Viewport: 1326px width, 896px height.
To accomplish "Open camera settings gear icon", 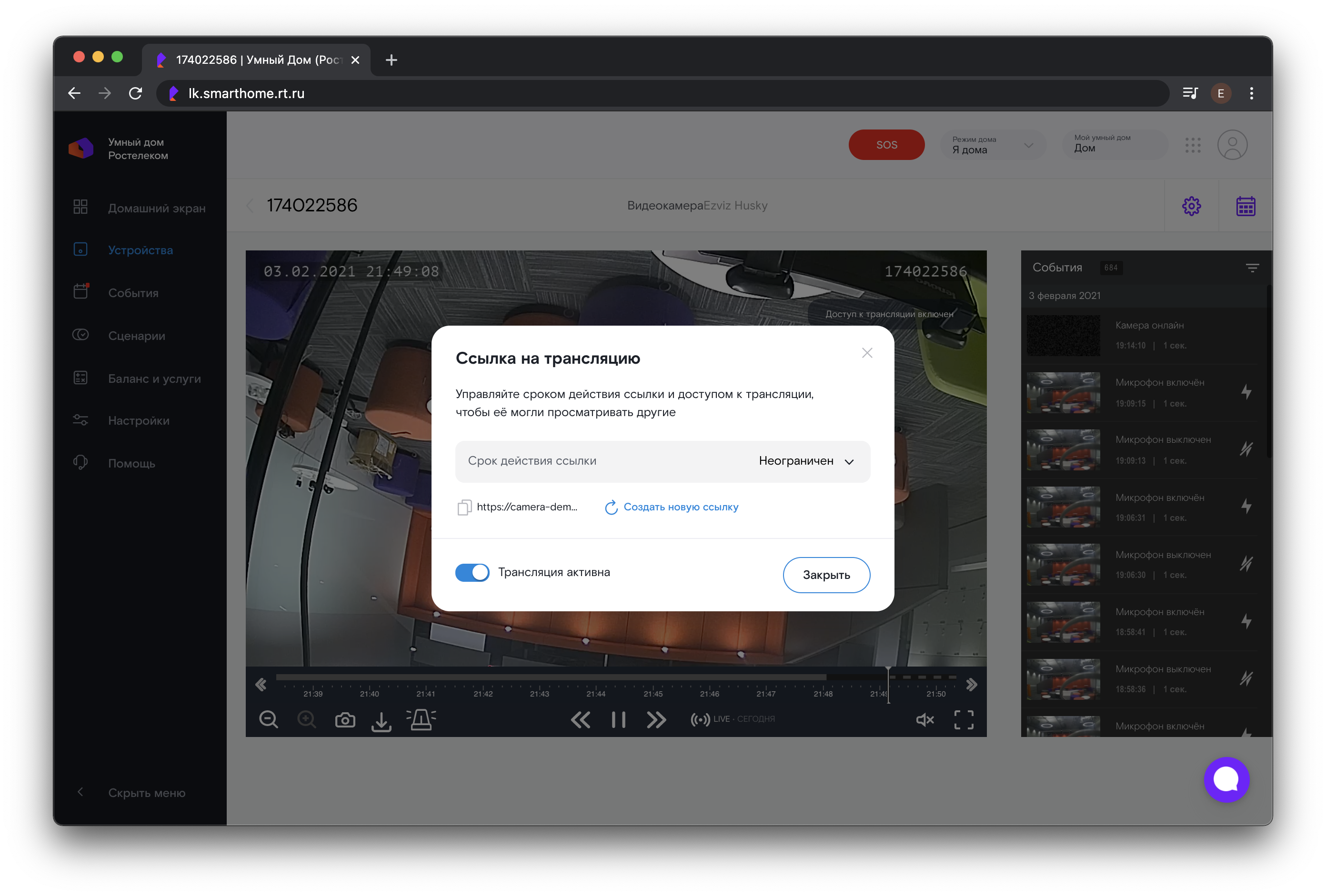I will (1191, 206).
